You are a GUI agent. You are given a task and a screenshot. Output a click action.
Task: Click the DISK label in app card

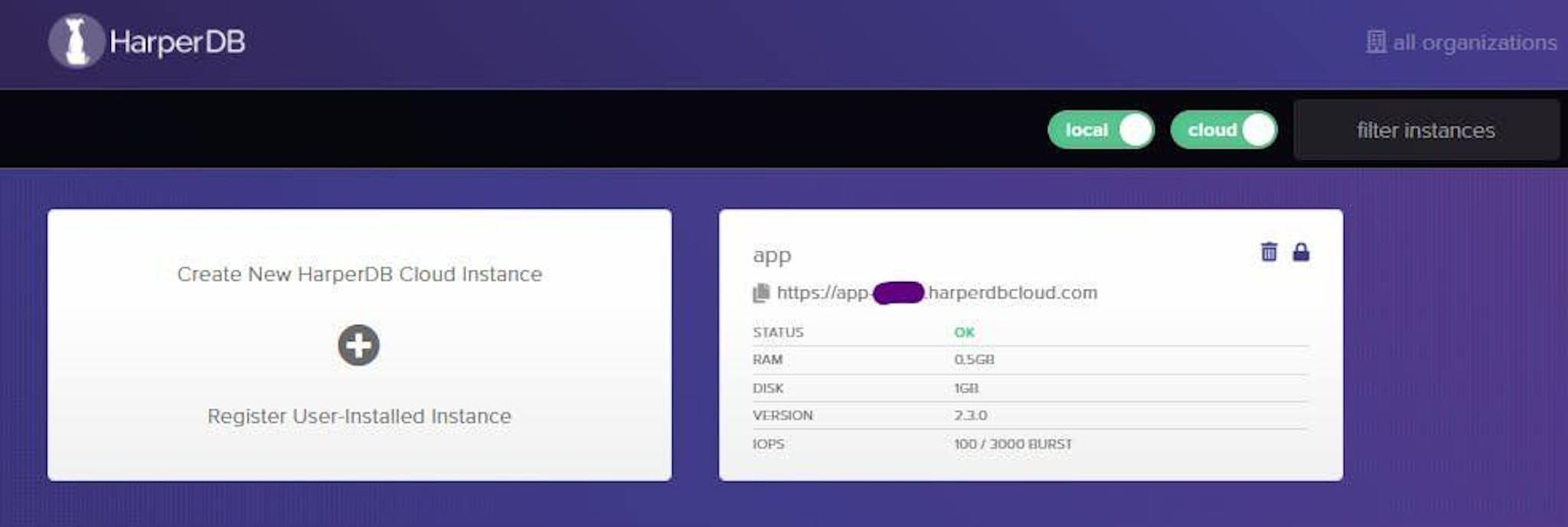tap(768, 388)
